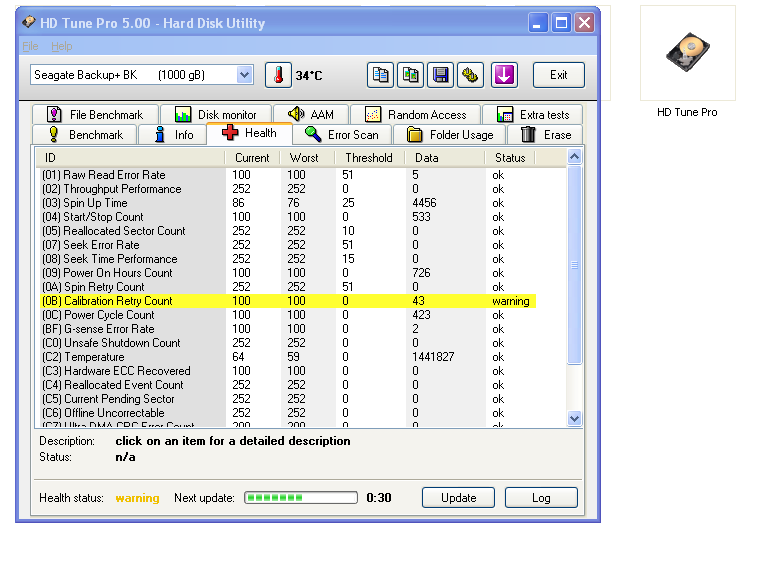Select the (01) Raw Read Error Rate row
The height and width of the screenshot is (564, 757).
click(288, 175)
